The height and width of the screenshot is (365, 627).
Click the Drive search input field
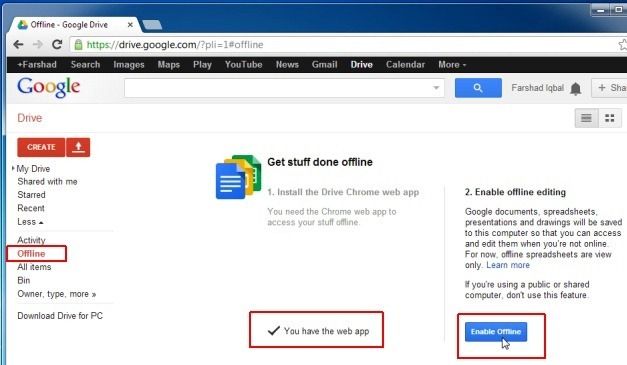coord(284,88)
